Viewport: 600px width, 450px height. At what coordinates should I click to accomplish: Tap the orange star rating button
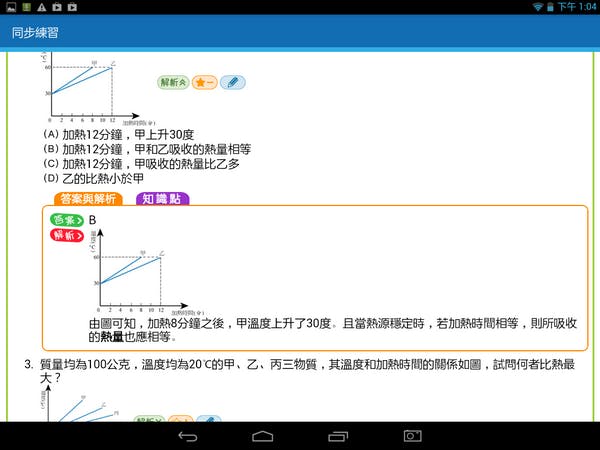click(x=205, y=82)
